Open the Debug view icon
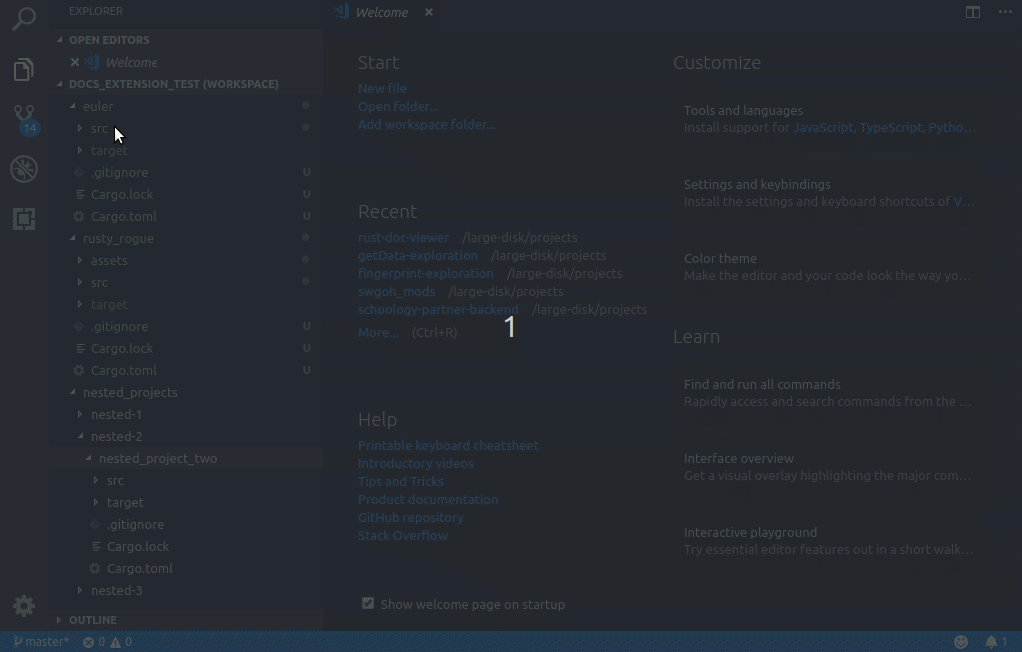The height and width of the screenshot is (652, 1022). point(24,170)
